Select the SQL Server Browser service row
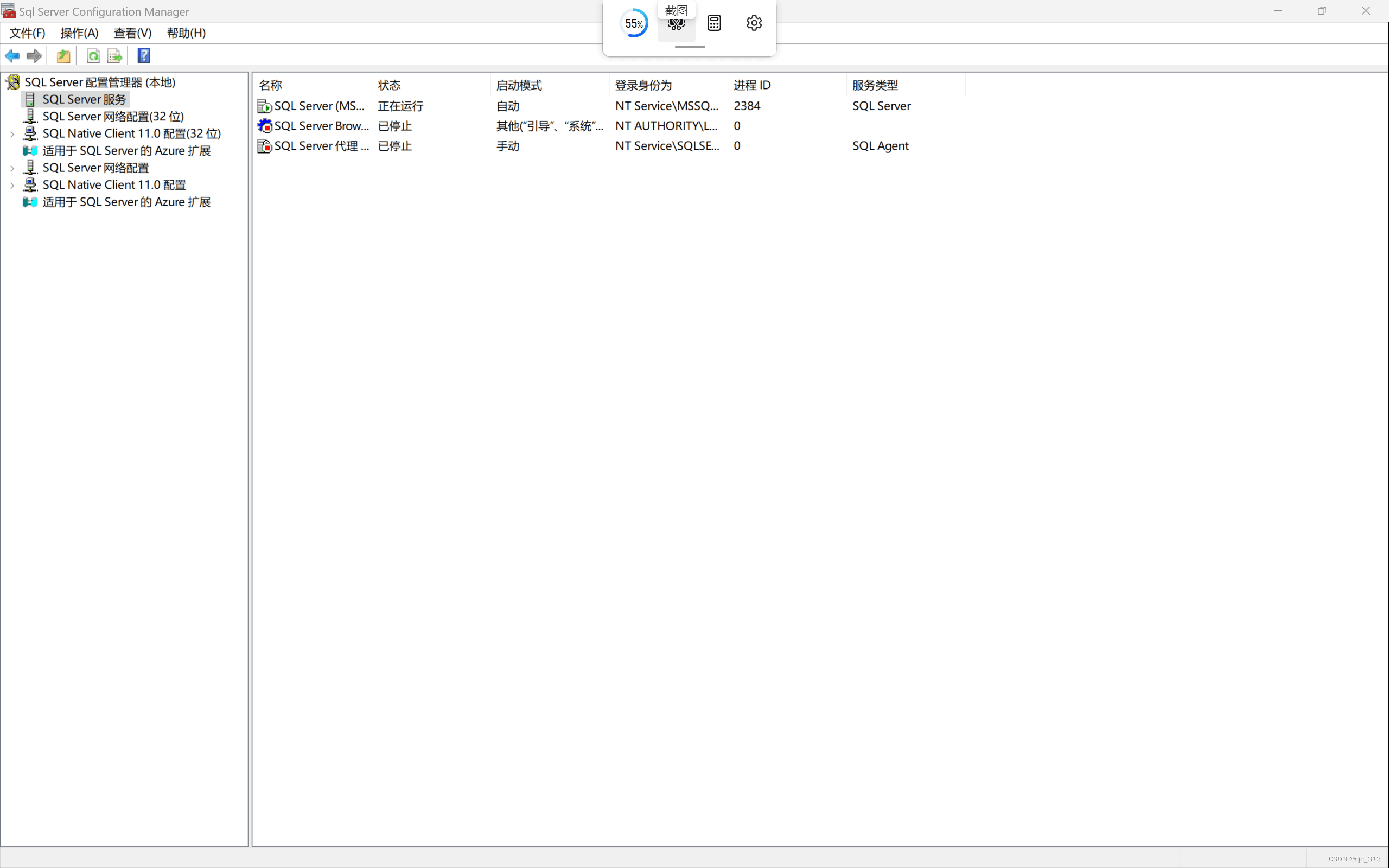 pos(320,126)
